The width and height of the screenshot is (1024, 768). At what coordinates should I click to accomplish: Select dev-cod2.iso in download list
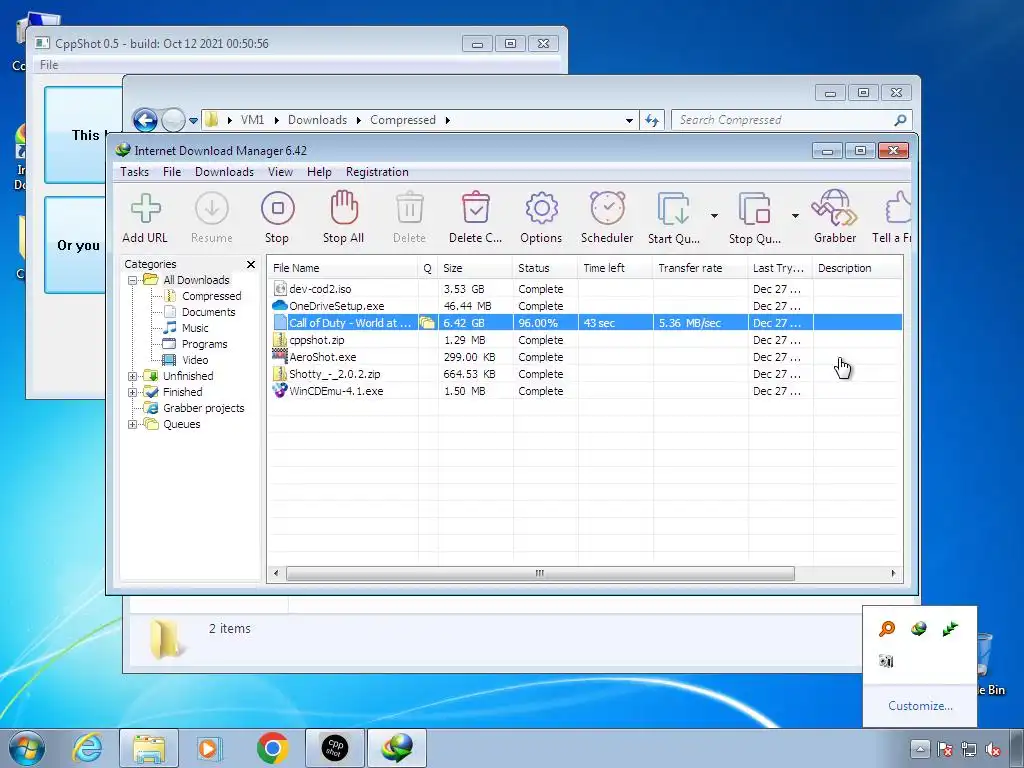[584, 289]
